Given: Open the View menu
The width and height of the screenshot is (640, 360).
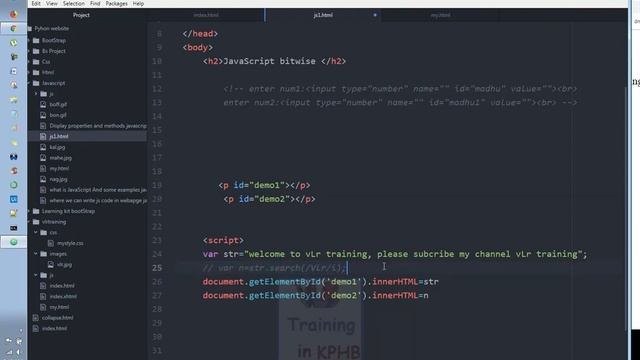Looking at the screenshot, I should [x=51, y=4].
